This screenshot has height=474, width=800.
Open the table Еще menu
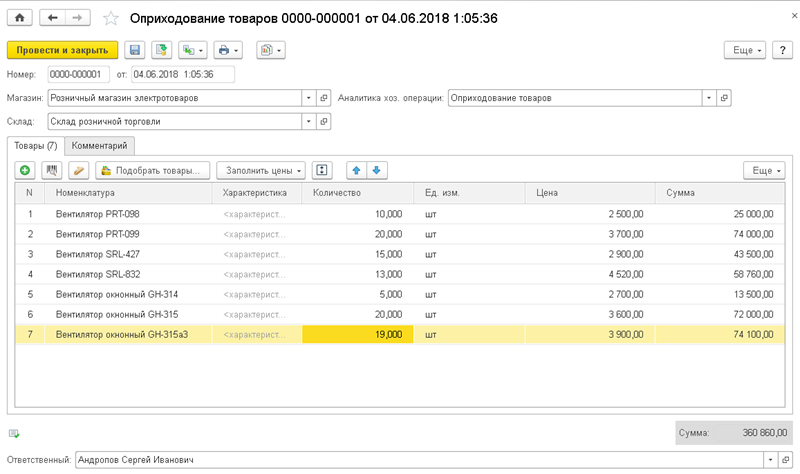[x=764, y=170]
